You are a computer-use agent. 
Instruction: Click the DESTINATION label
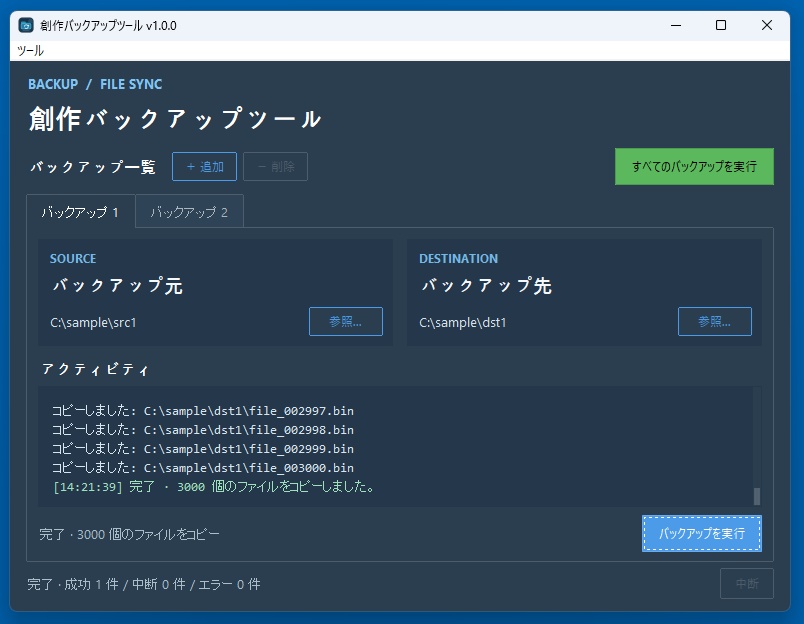pyautogui.click(x=458, y=258)
